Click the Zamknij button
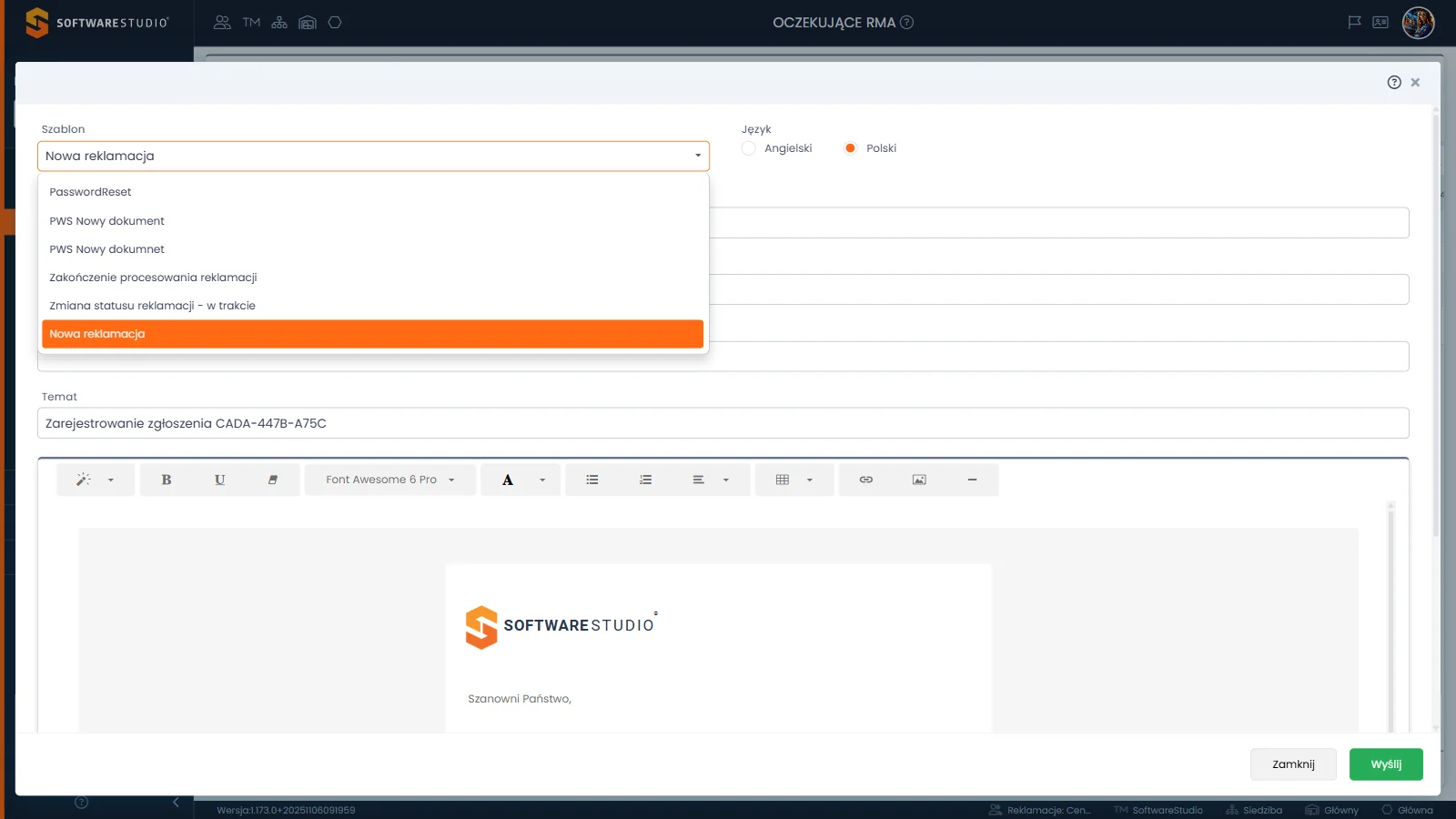 click(1293, 764)
